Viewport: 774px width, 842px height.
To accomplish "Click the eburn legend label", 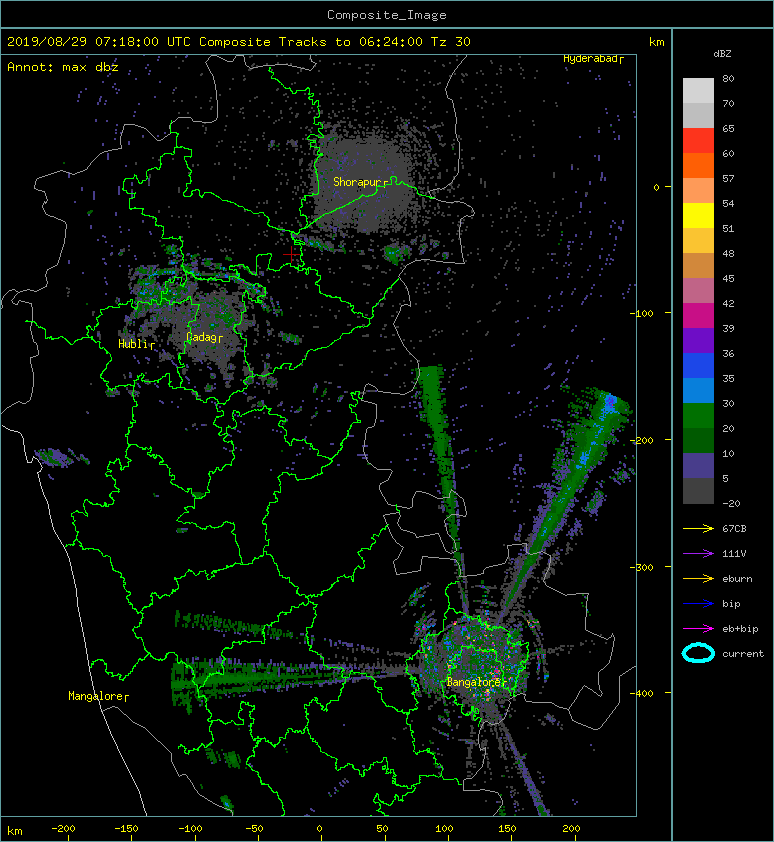I will (737, 578).
